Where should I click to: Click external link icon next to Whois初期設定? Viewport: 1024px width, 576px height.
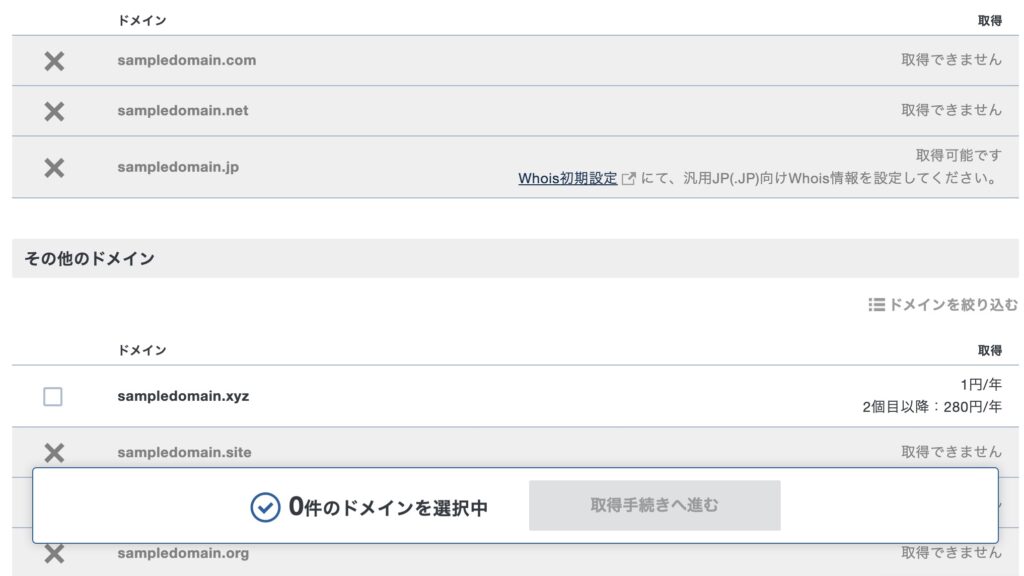[x=628, y=179]
